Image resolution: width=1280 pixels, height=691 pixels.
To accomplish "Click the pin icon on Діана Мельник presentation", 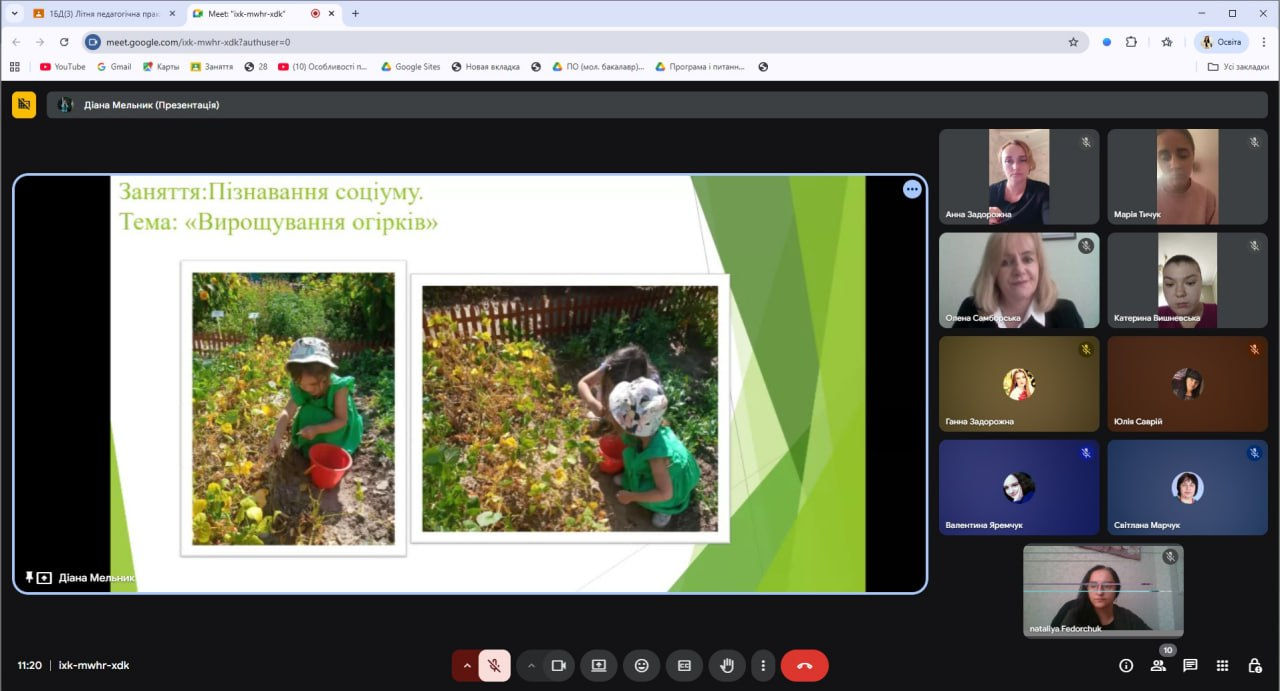I will click(30, 577).
